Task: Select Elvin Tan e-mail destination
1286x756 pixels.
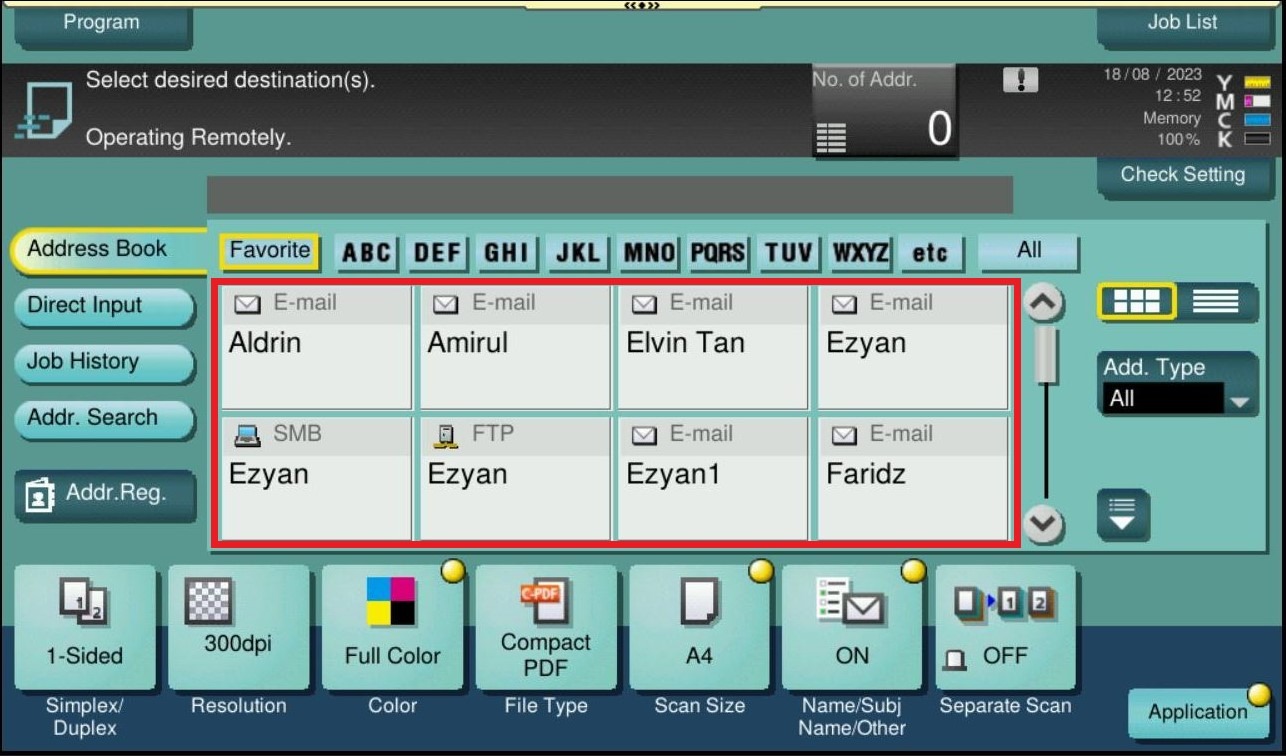Action: [x=712, y=347]
